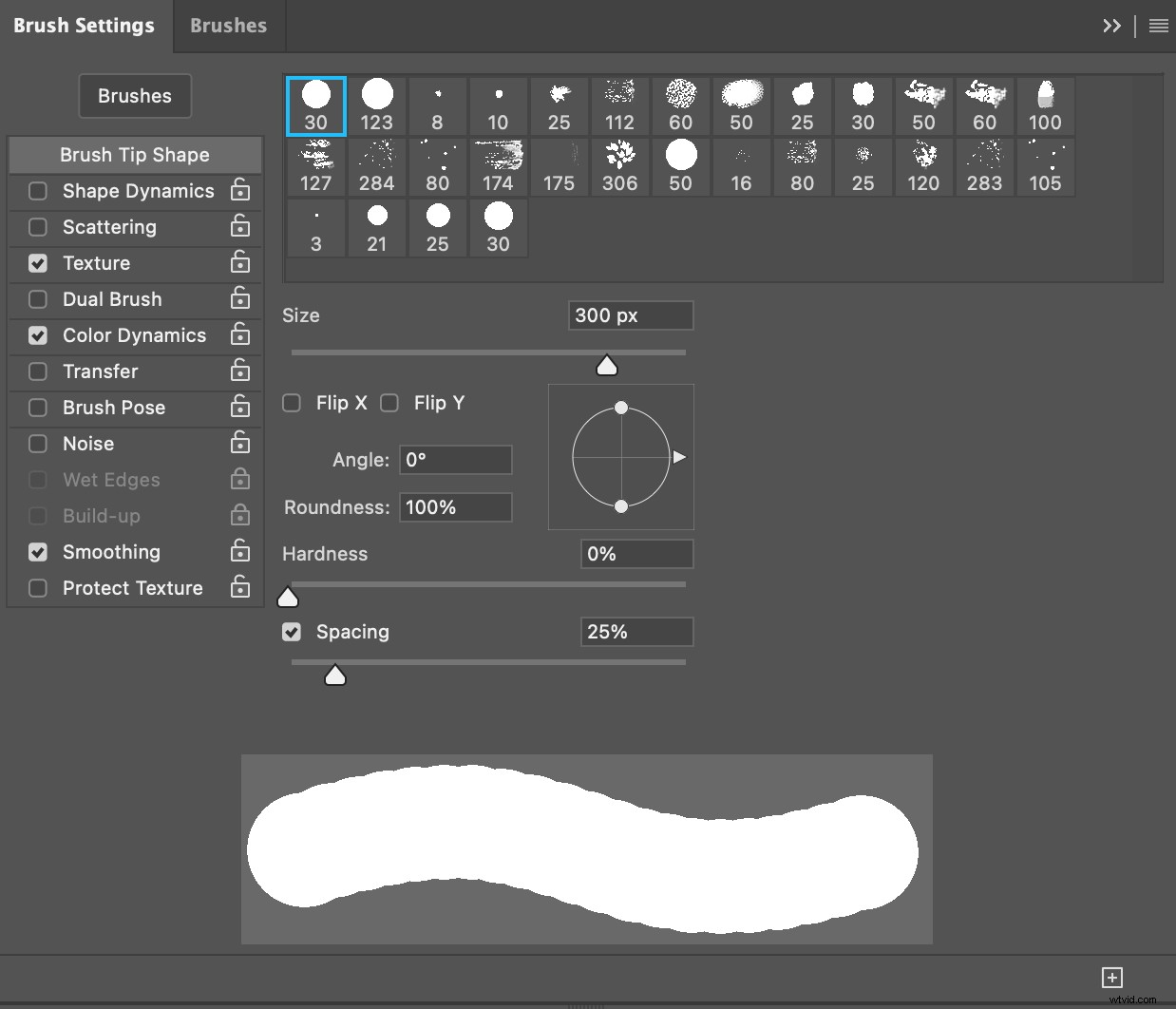Collapse the panel with double-arrow icon

coord(1111,26)
